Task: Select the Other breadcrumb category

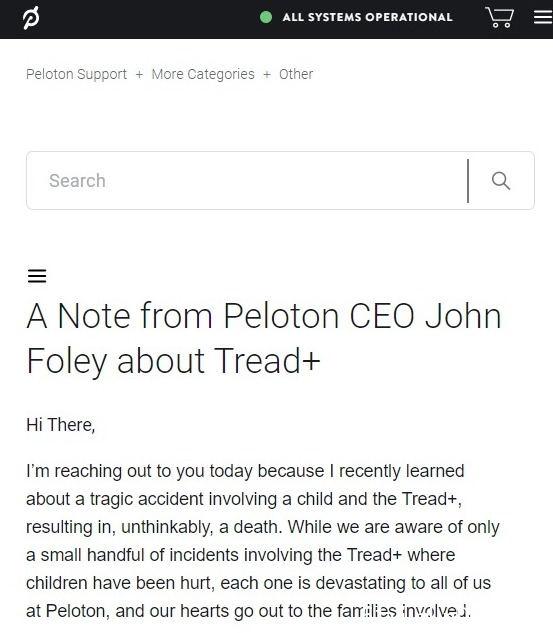Action: click(296, 74)
